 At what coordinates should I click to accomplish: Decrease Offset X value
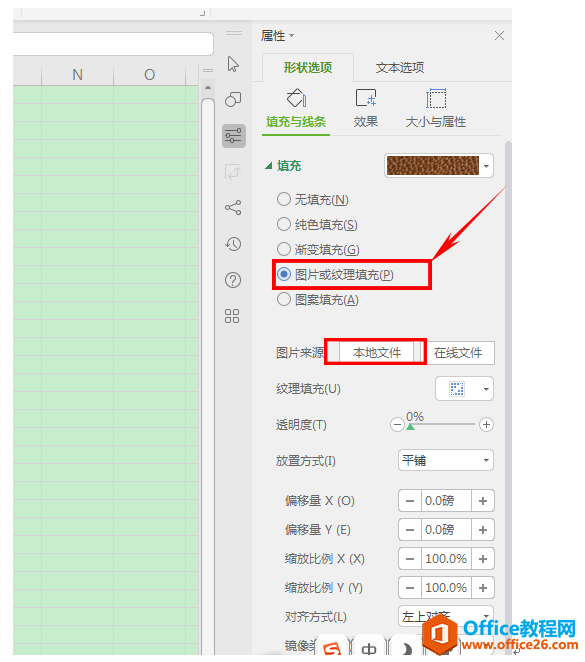click(x=409, y=501)
